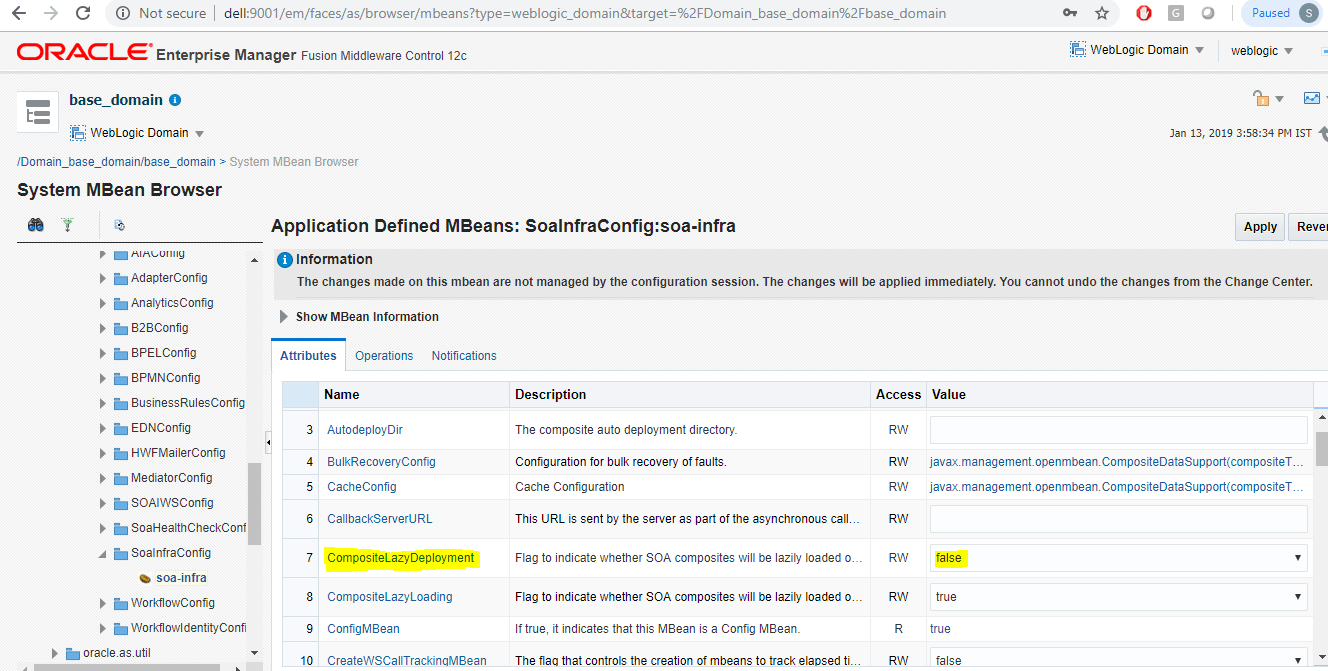The image size is (1328, 671).
Task: Open saved passwords key icon
Action: pyautogui.click(x=1070, y=13)
